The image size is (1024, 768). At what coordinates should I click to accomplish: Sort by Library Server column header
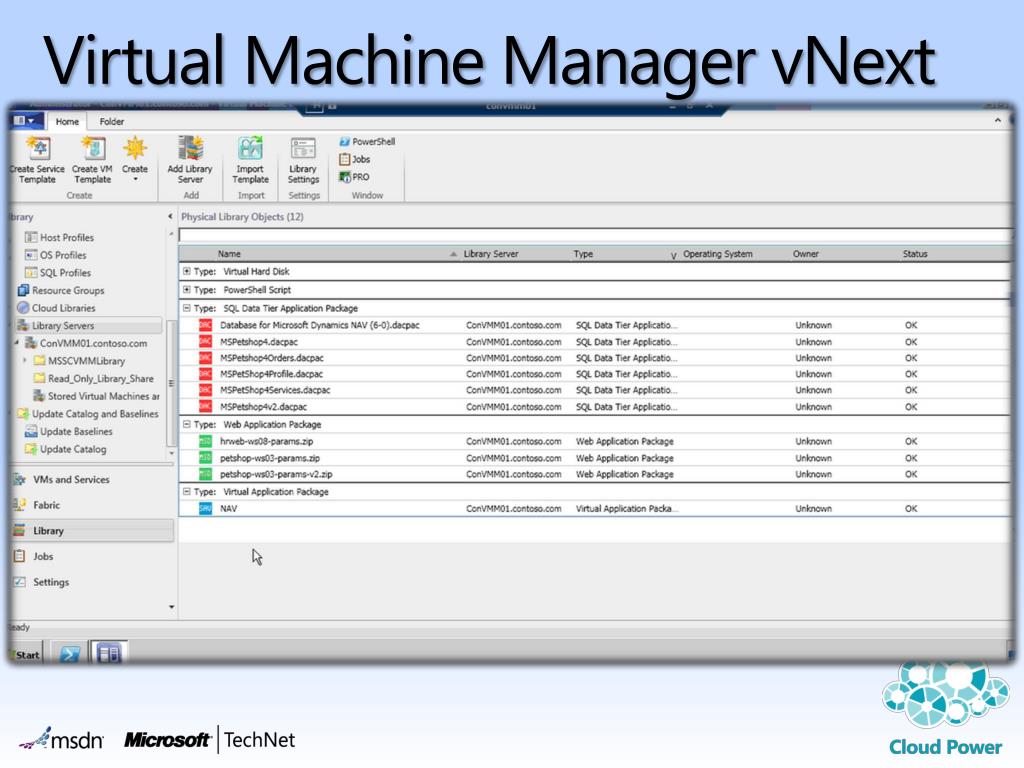pyautogui.click(x=490, y=253)
